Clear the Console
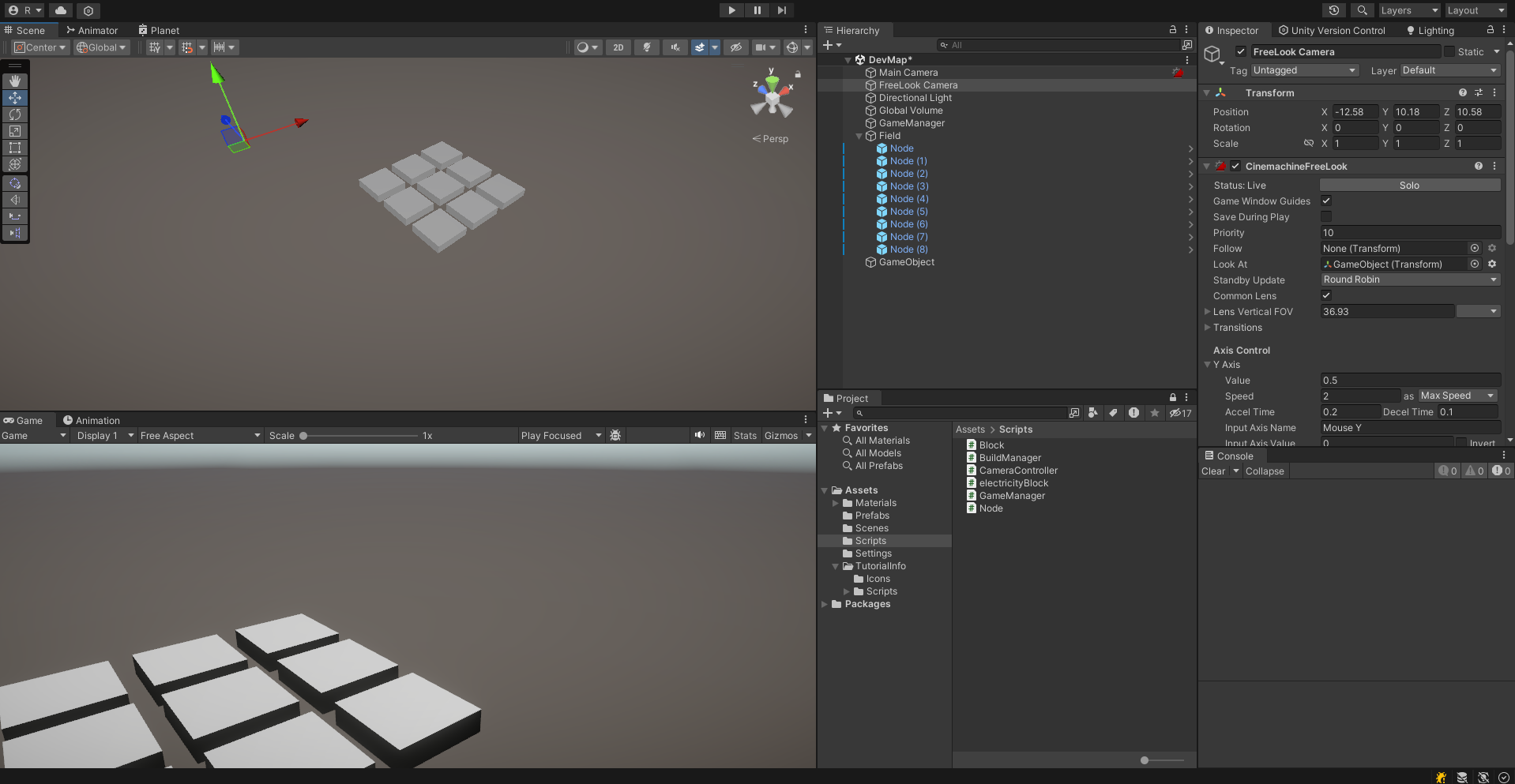Viewport: 1515px width, 784px height. click(1213, 471)
